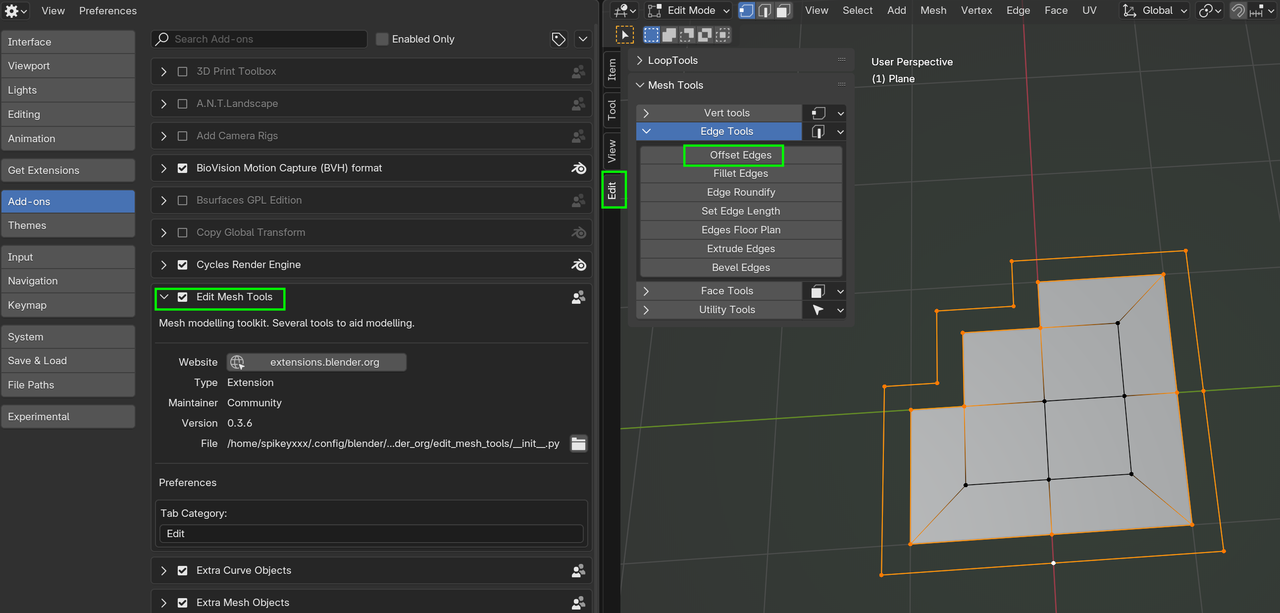This screenshot has width=1280, height=613.
Task: Click the Offset Edges button
Action: coord(741,155)
